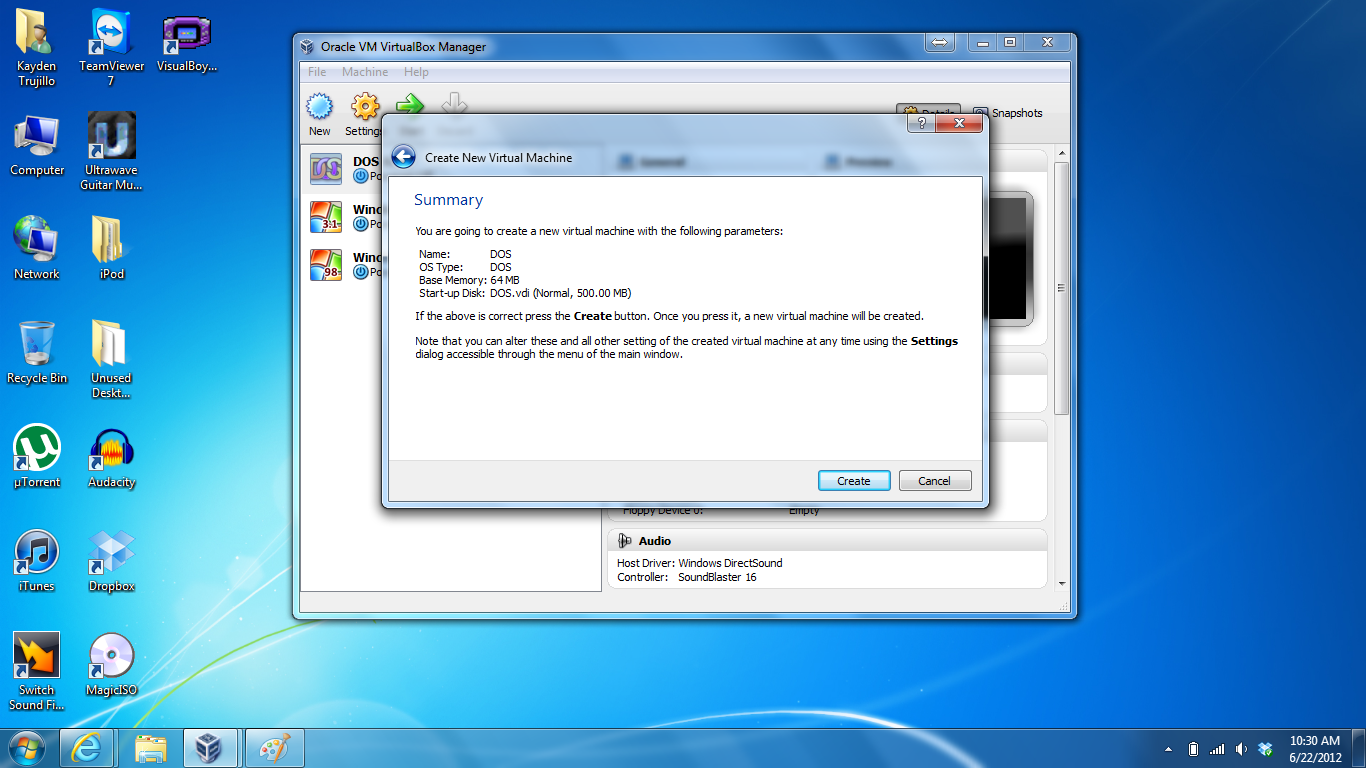Open the File menu in VirtualBox Manager
The image size is (1366, 768).
click(317, 72)
